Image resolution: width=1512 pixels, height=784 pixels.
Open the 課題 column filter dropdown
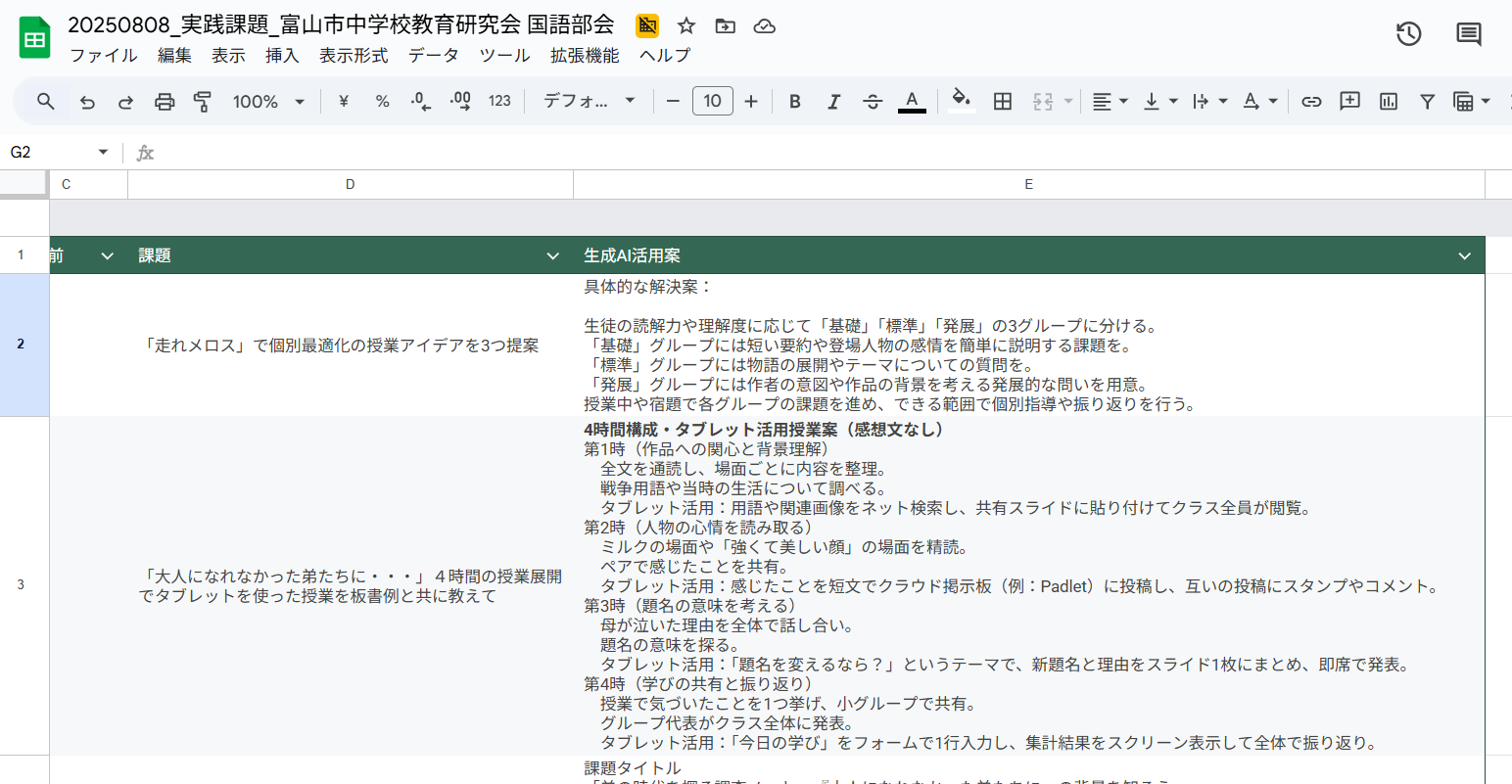click(552, 256)
